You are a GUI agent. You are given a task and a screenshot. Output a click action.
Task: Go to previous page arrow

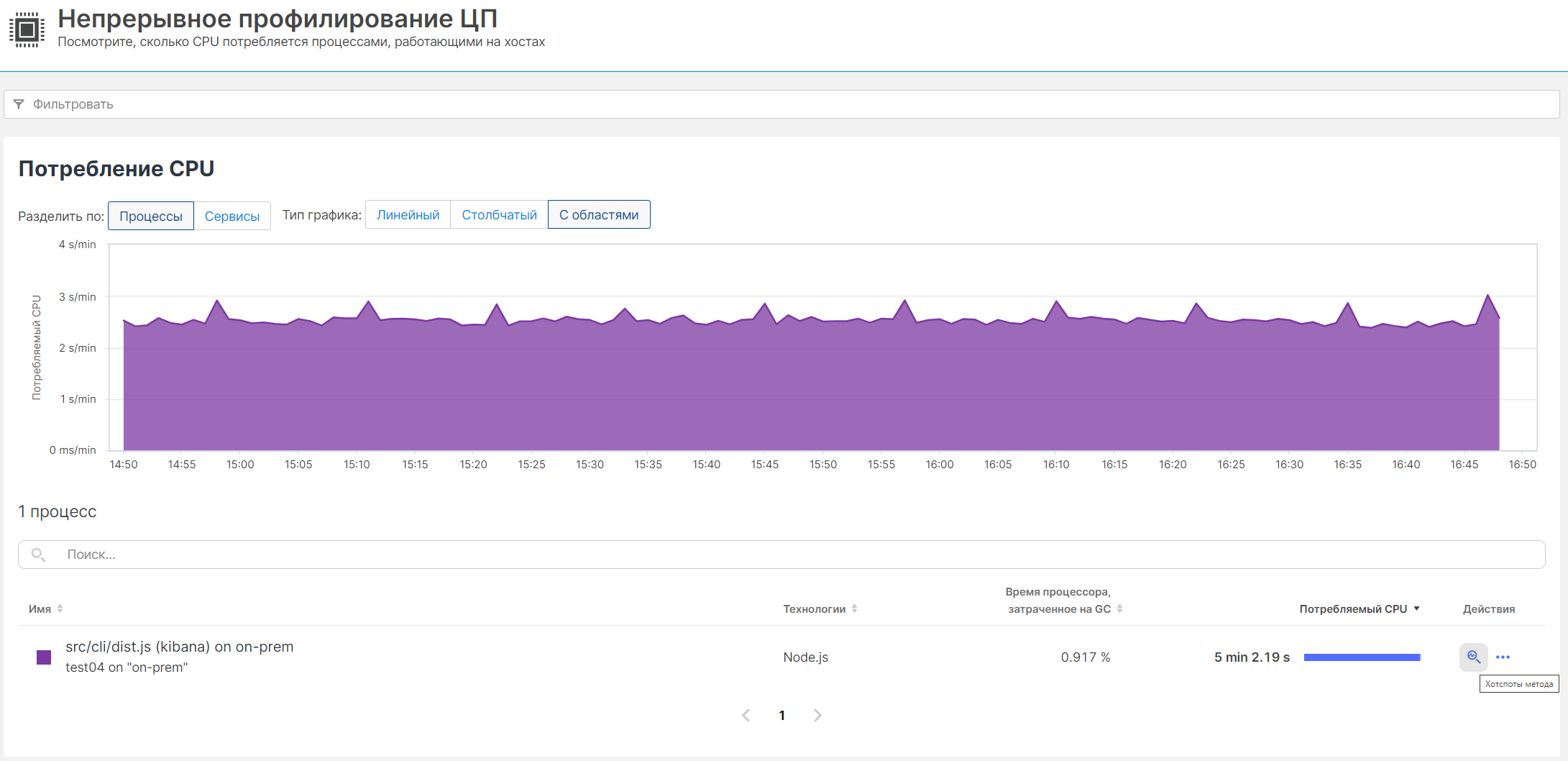point(746,715)
